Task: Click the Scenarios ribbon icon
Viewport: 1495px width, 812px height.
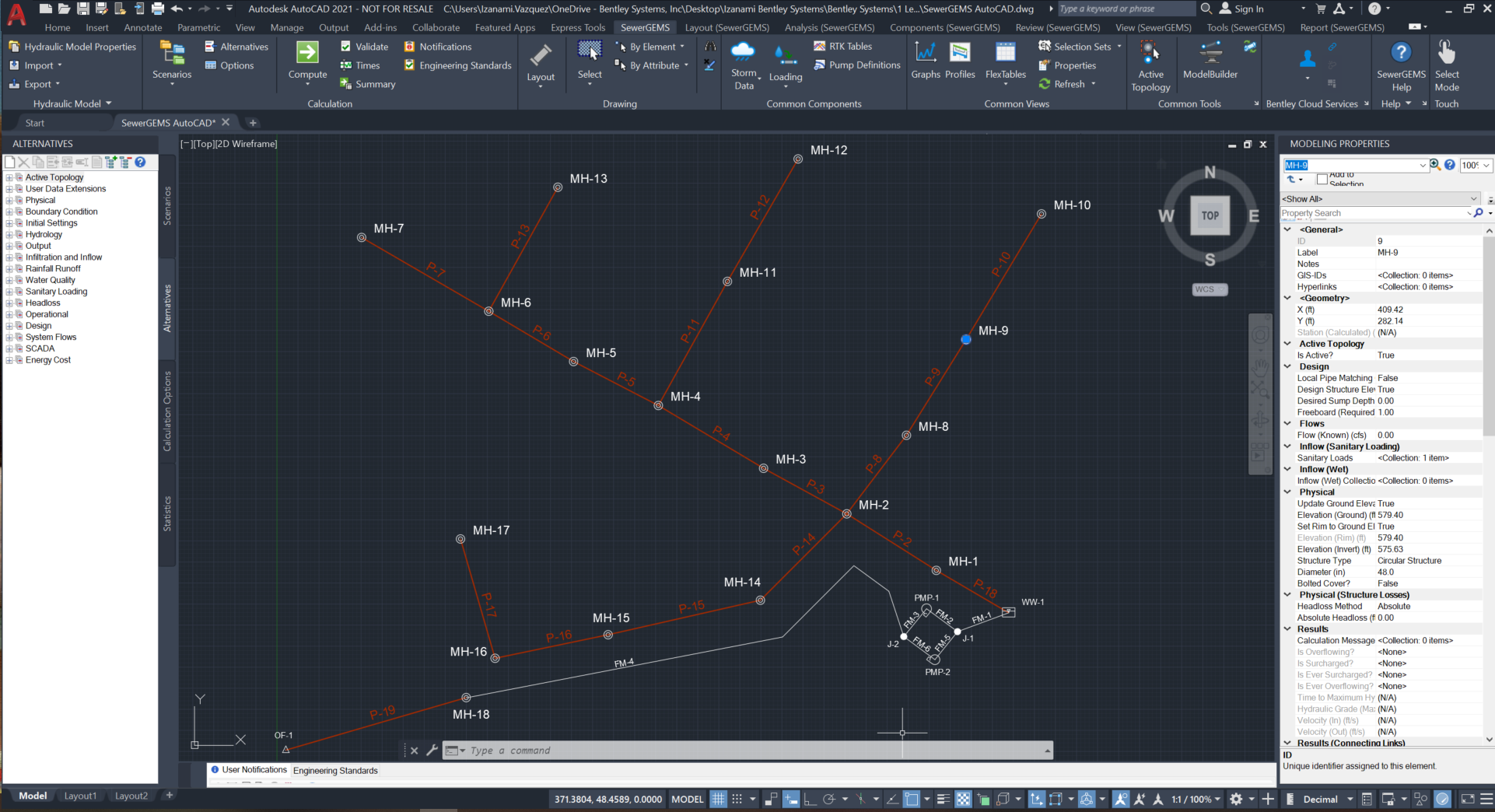Action: pos(172,61)
